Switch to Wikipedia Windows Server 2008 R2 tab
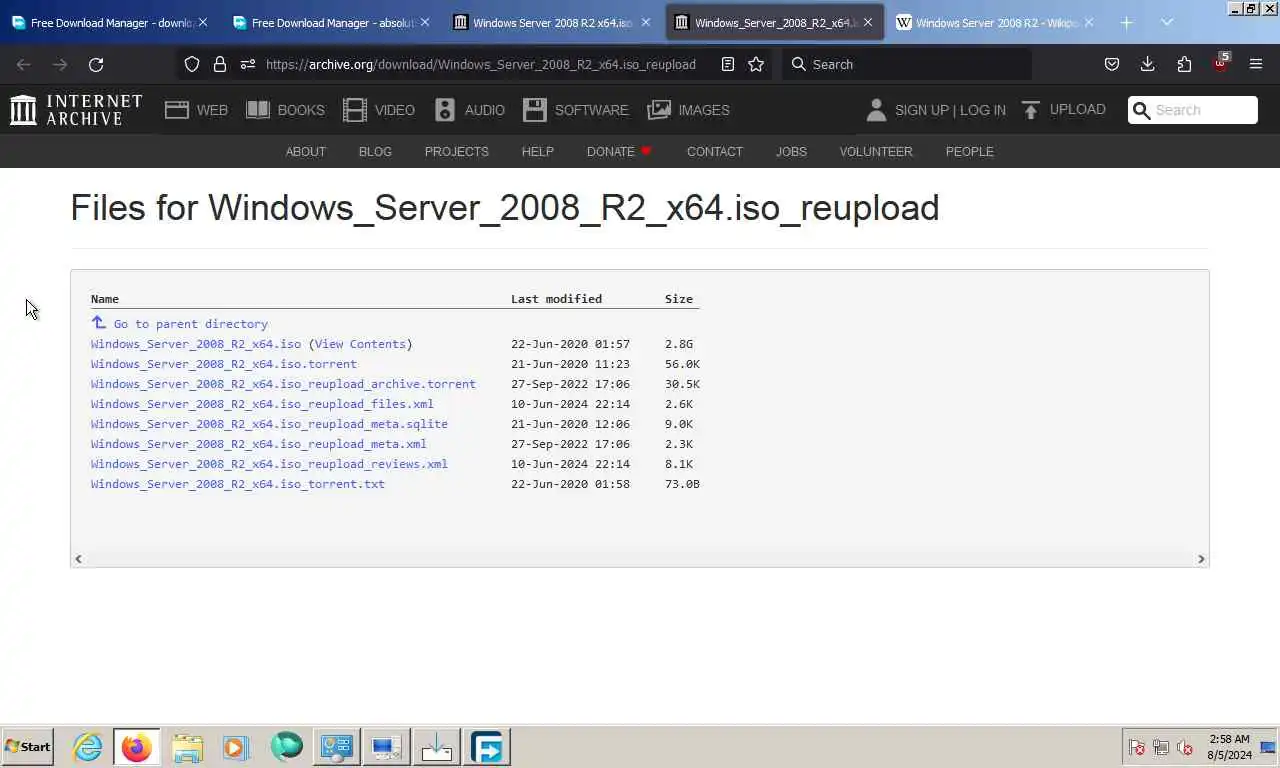This screenshot has height=768, width=1280. point(995,22)
